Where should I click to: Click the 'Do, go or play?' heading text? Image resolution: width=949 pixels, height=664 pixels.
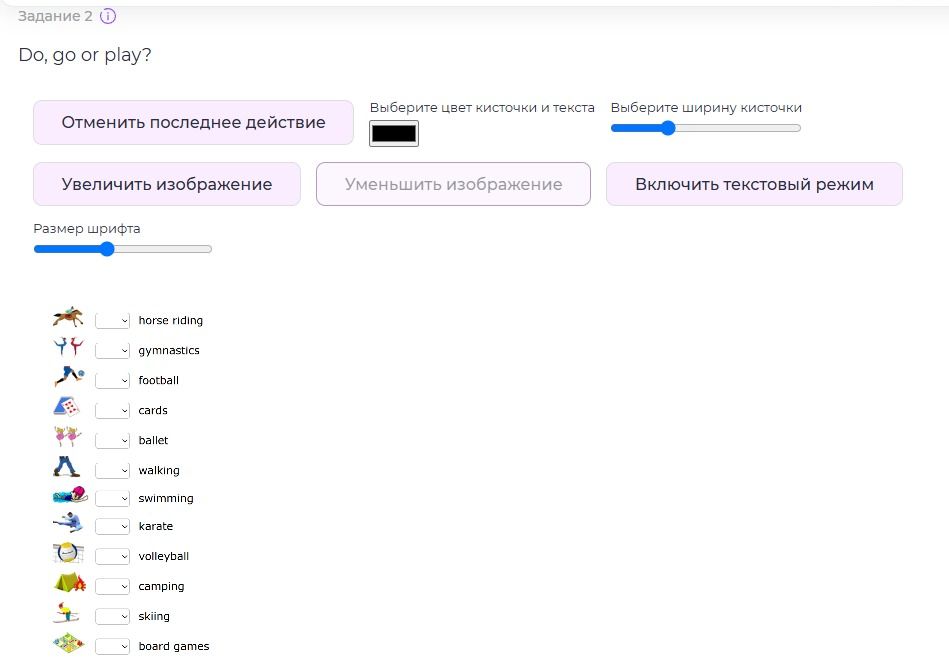click(x=85, y=55)
